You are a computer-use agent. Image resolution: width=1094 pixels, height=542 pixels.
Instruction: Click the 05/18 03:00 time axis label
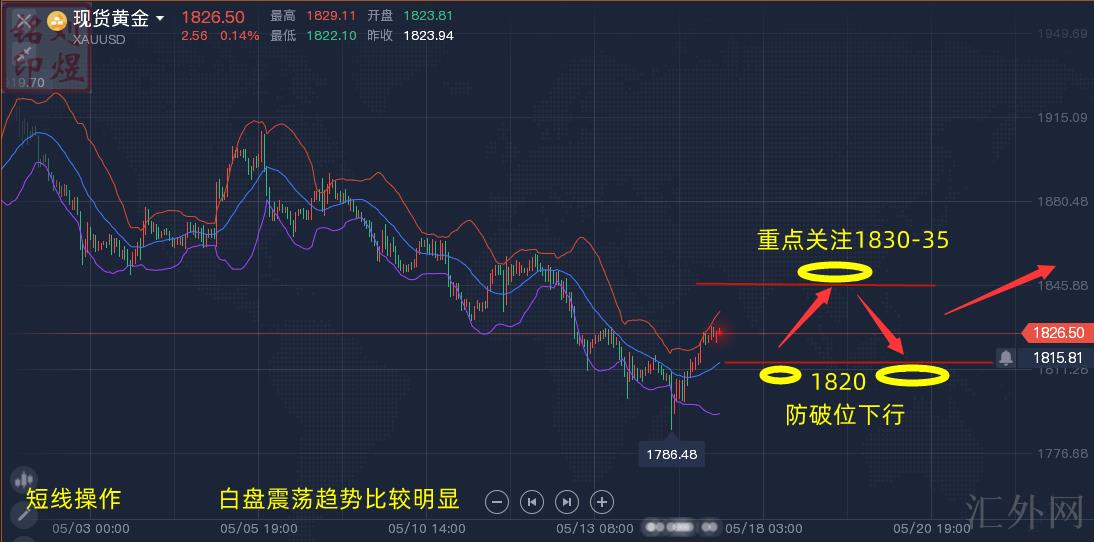tap(763, 528)
